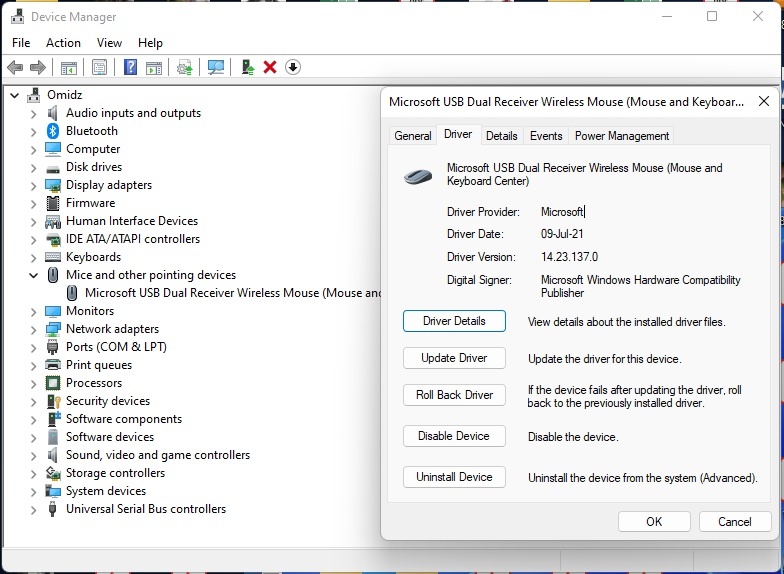This screenshot has height=574, width=784.
Task: Click the Update device driver toolbar icon
Action: click(x=184, y=67)
